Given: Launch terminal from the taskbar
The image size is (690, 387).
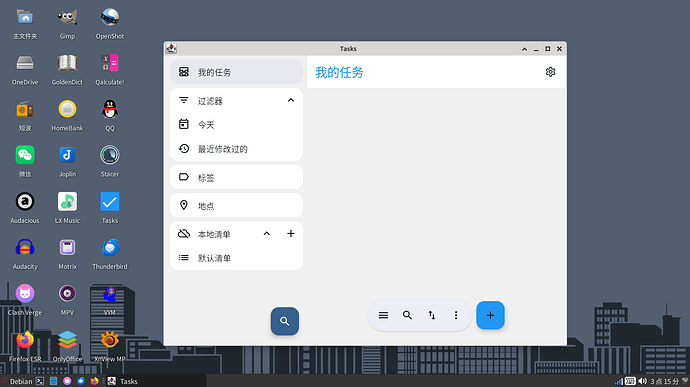Looking at the screenshot, I should click(40, 381).
